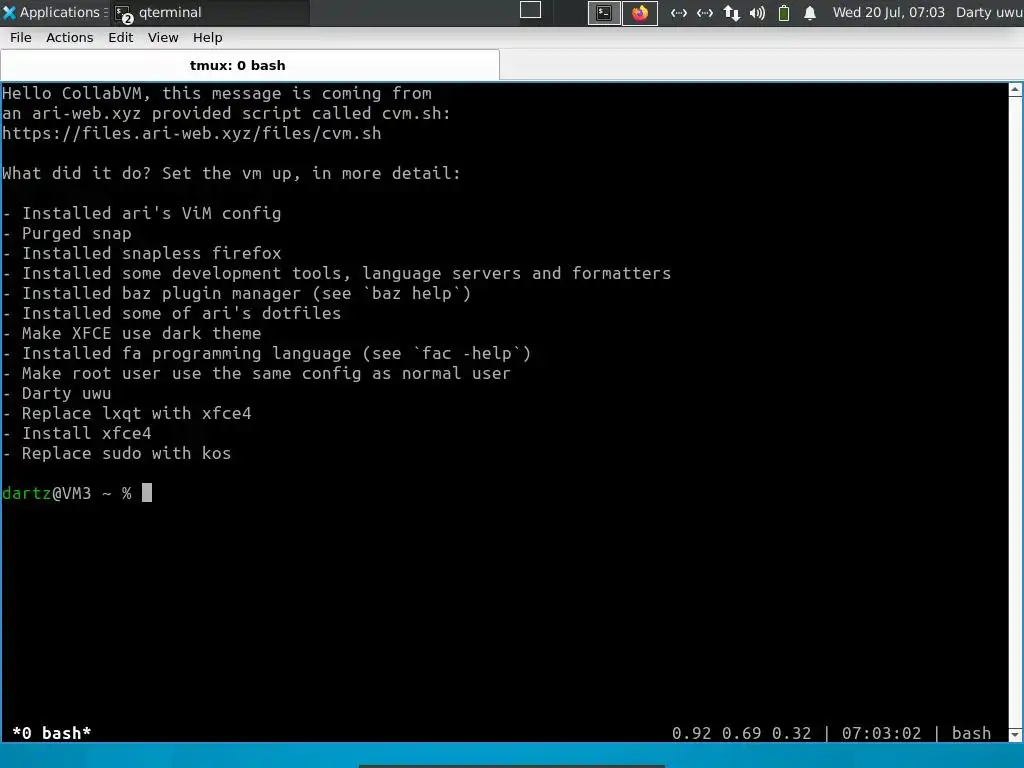Click the tmux status 'bash' hostname label
The height and width of the screenshot is (768, 1024).
click(x=971, y=733)
